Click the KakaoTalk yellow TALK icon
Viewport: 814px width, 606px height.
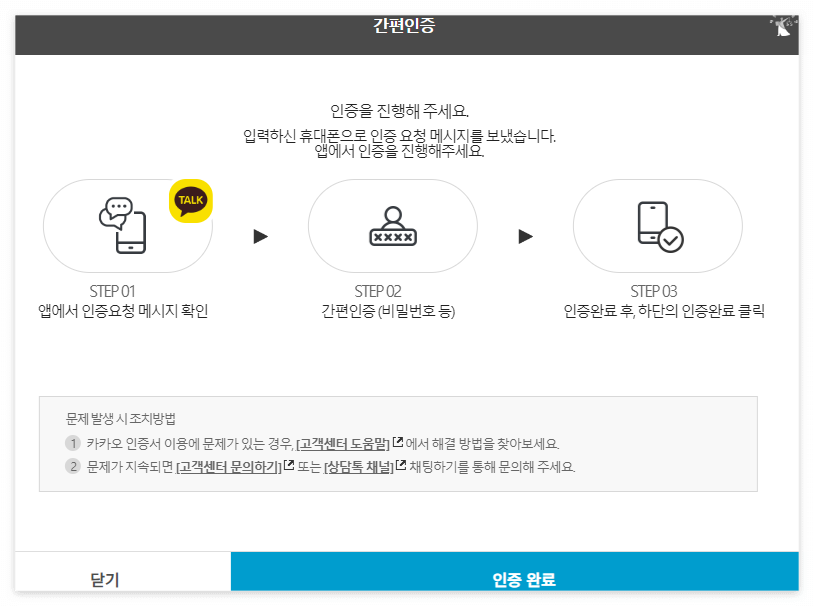[191, 201]
